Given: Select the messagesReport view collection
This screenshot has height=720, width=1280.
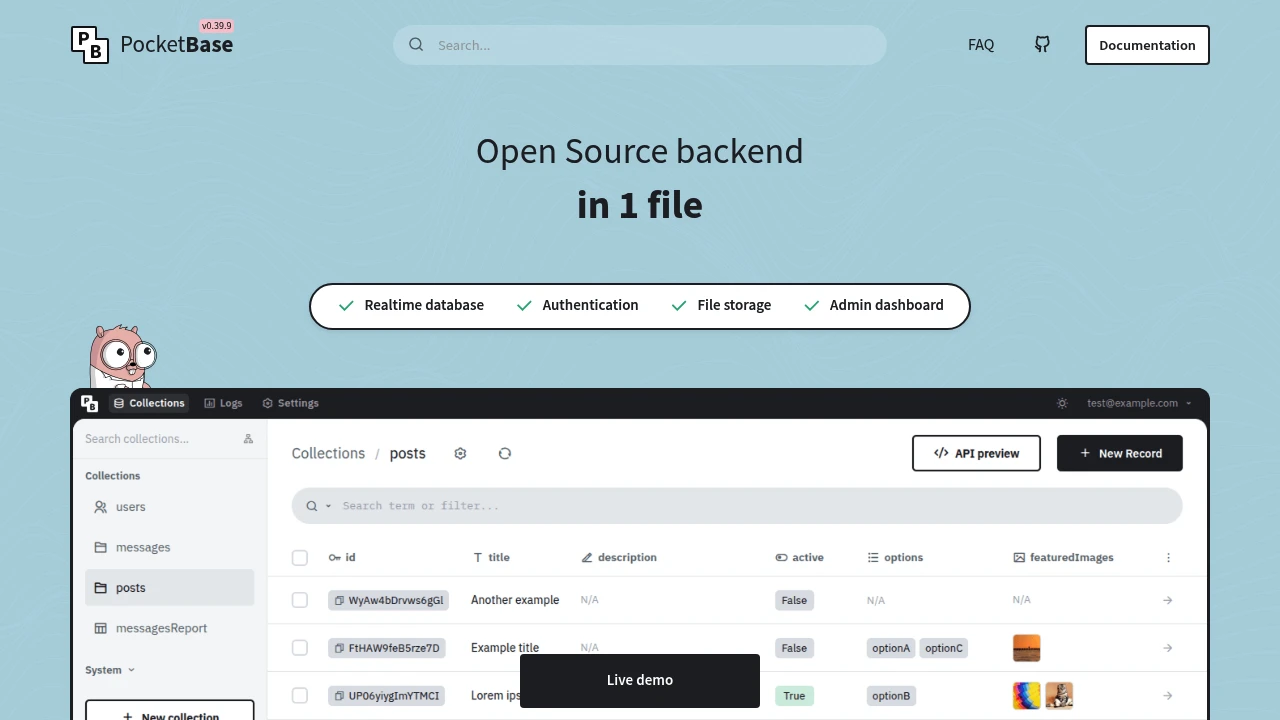Looking at the screenshot, I should pos(170,628).
